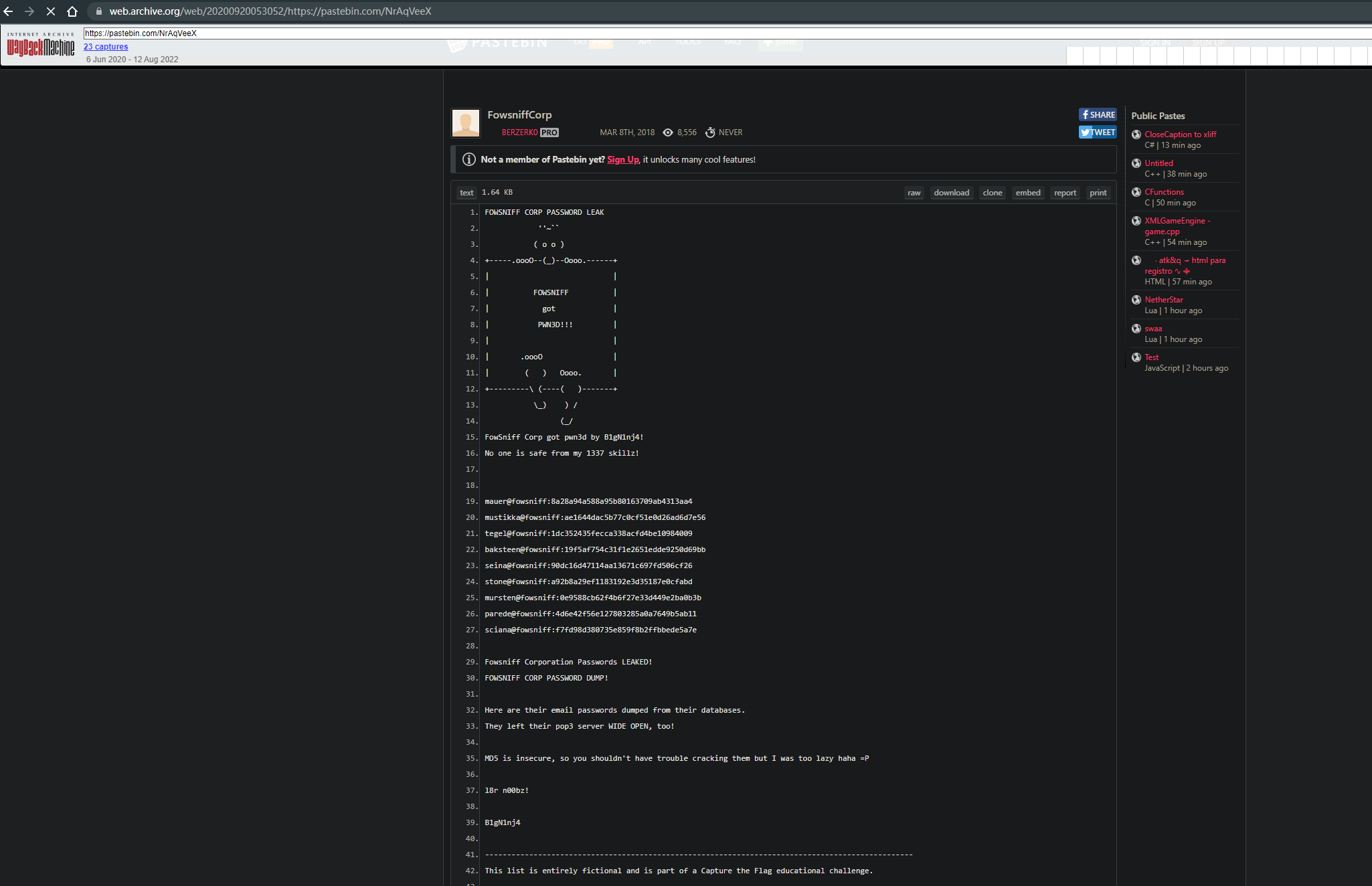Screen dimensions: 1372x886
Task: Open the Test JavaScript paste
Action: click(x=1152, y=357)
